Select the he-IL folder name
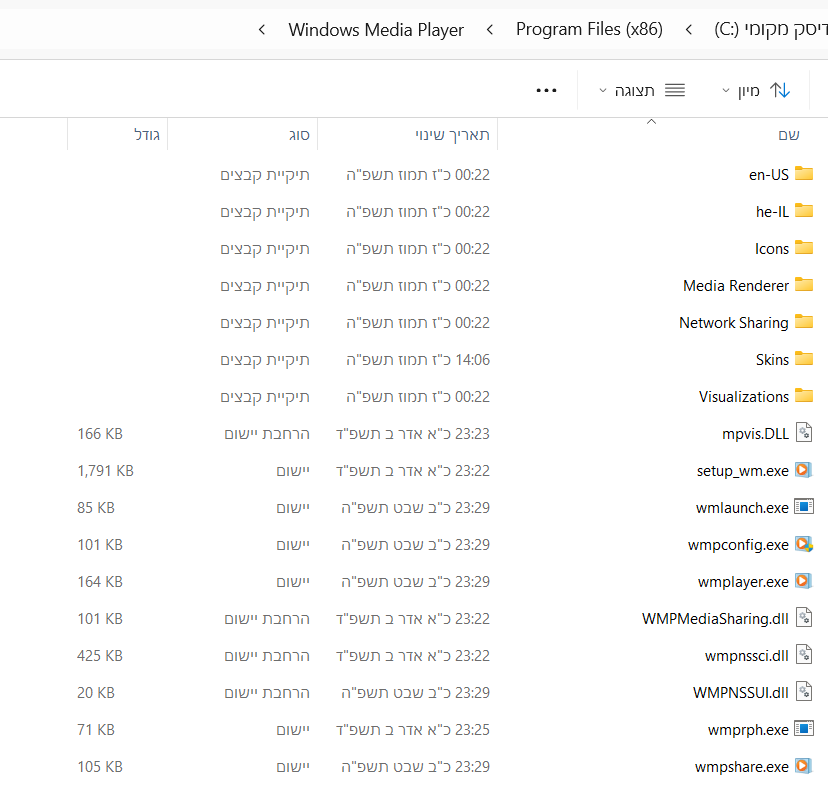The image size is (828, 793). pos(772,212)
